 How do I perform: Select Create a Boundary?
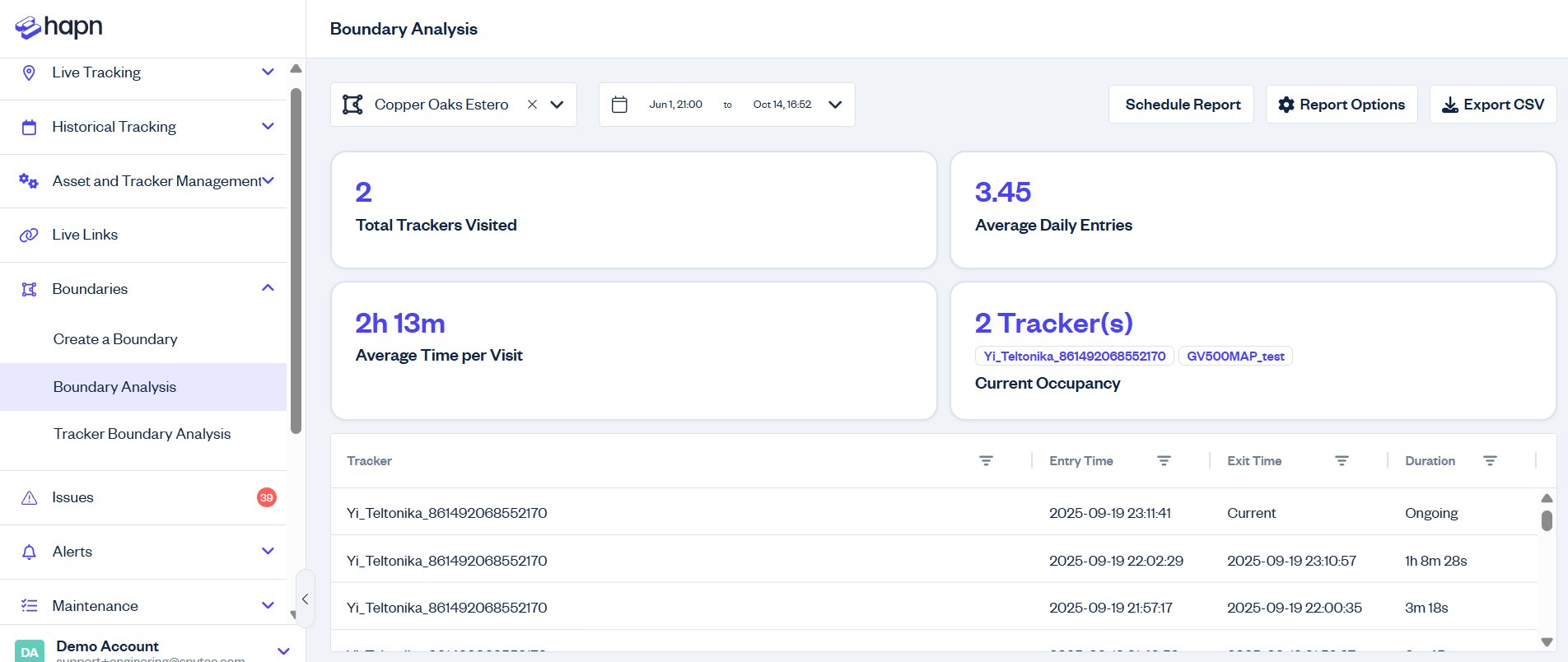click(x=115, y=339)
